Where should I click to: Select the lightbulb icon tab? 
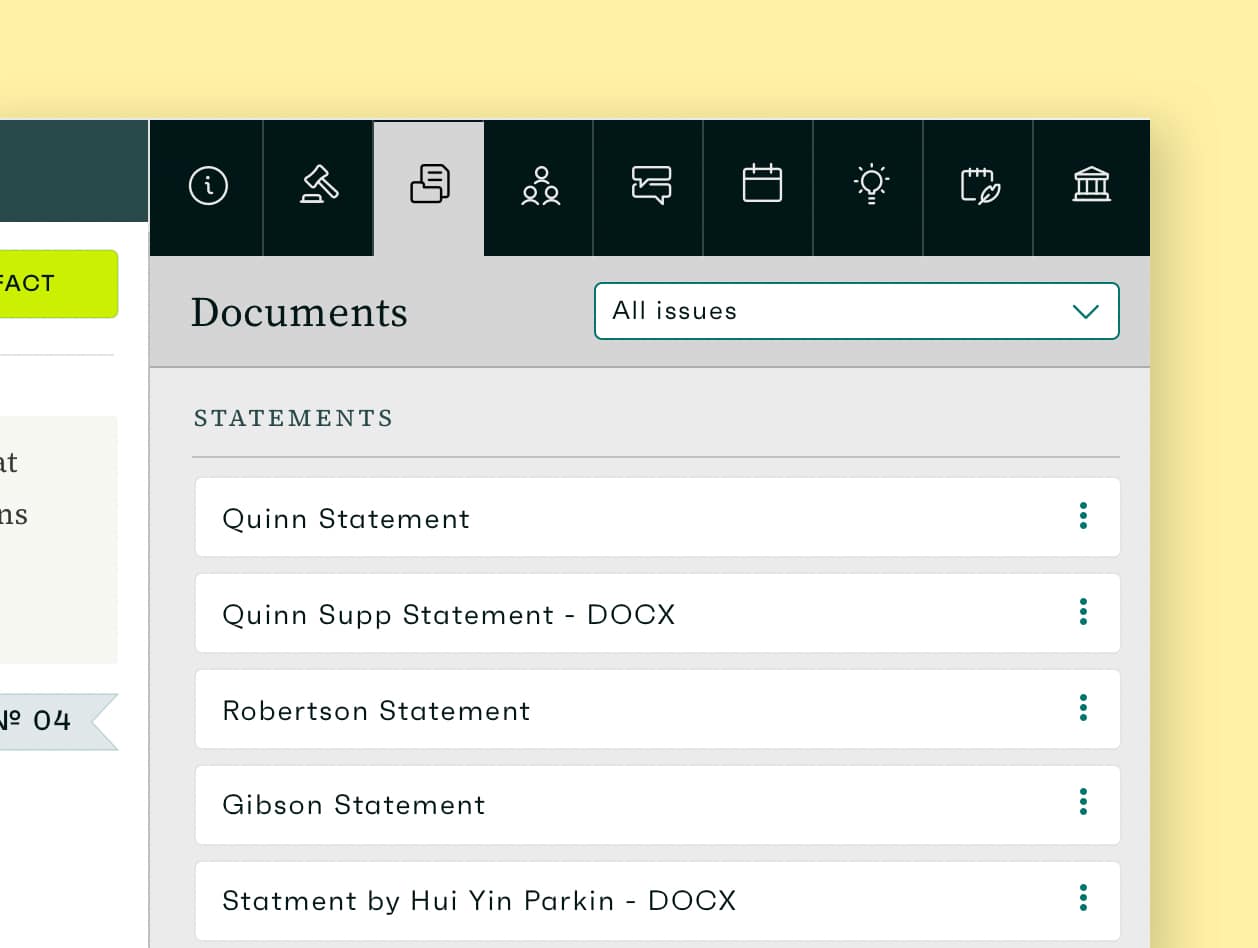871,186
